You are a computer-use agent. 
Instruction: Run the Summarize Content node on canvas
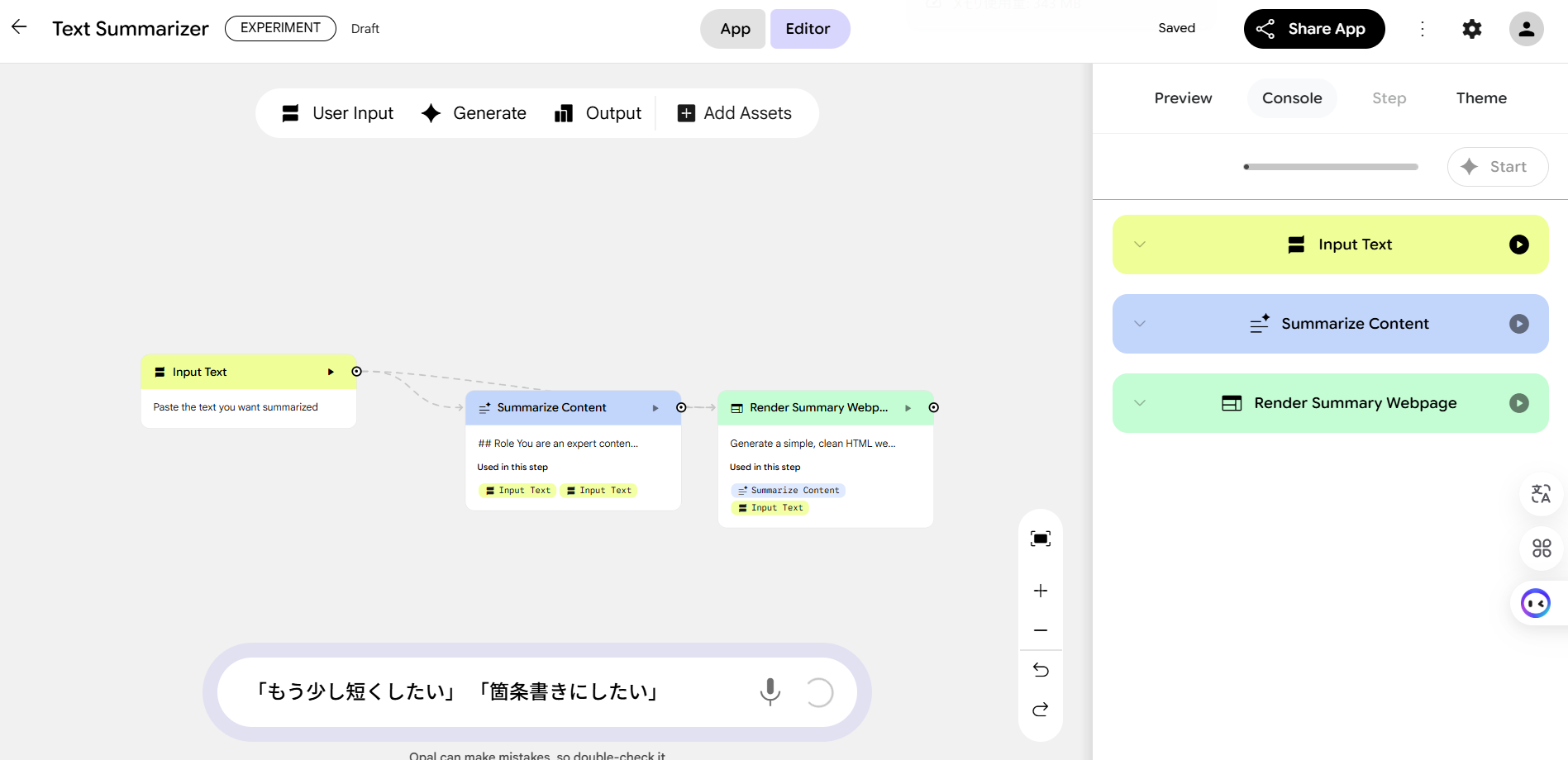coord(655,408)
